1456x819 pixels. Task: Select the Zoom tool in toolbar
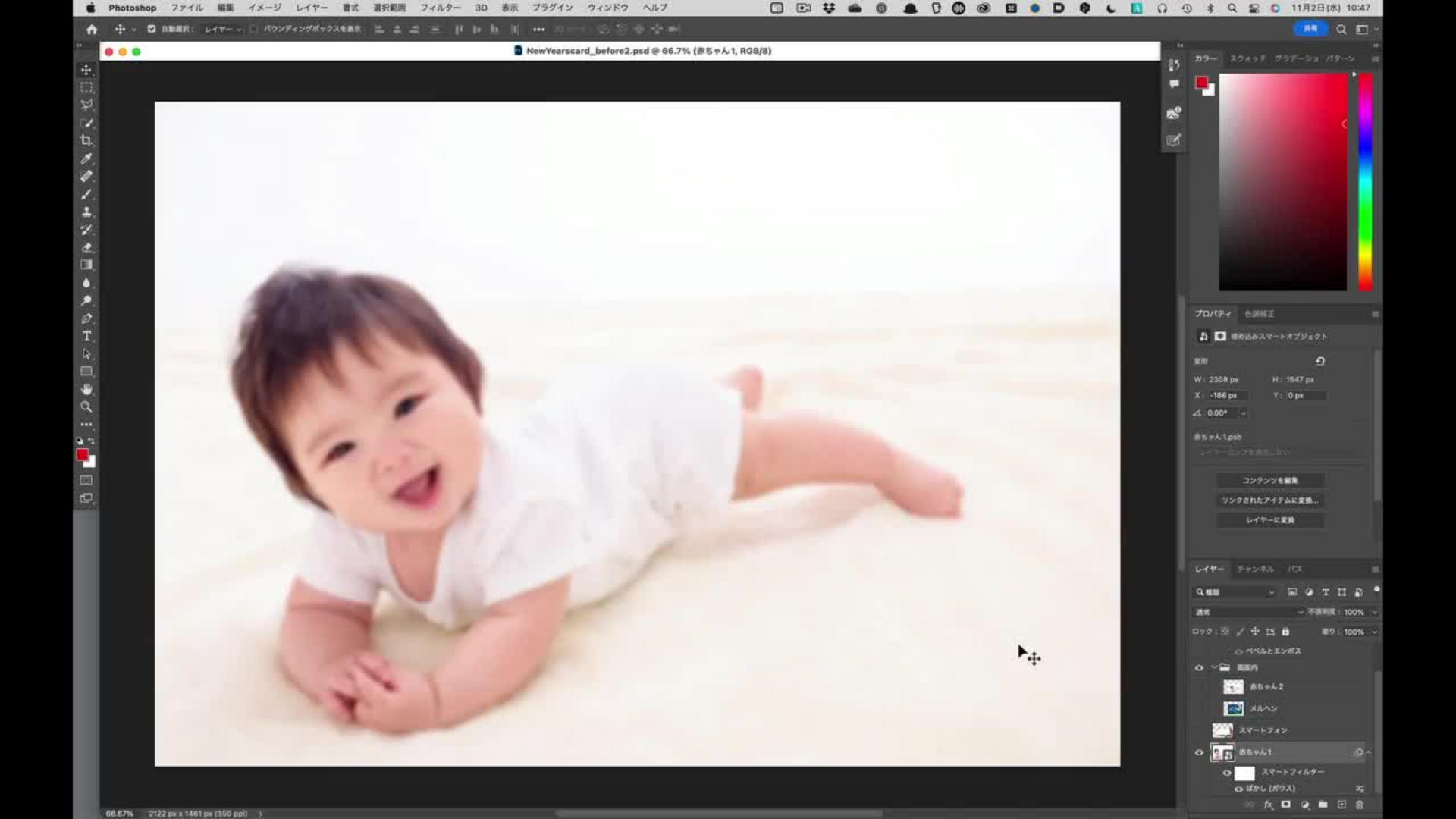tap(86, 407)
